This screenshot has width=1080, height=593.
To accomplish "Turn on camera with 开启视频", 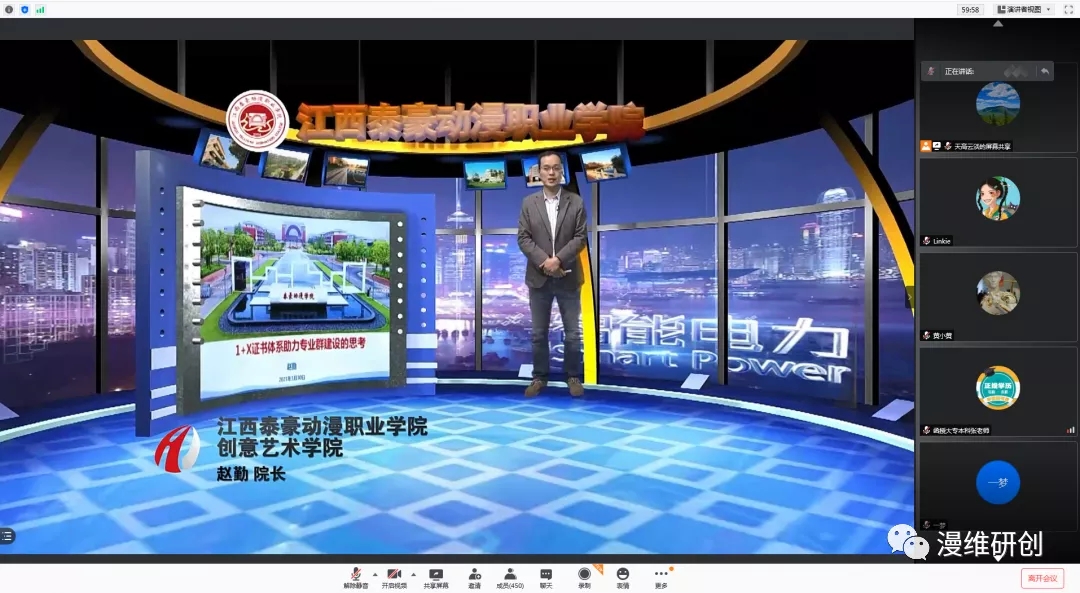I will click(394, 578).
